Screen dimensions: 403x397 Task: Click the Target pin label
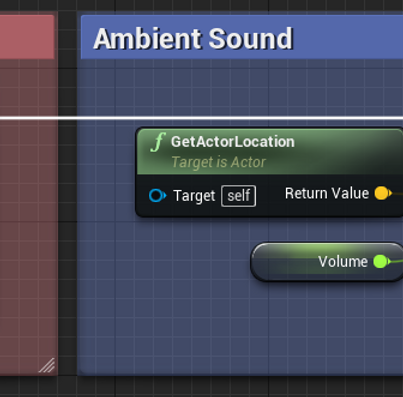[194, 196]
